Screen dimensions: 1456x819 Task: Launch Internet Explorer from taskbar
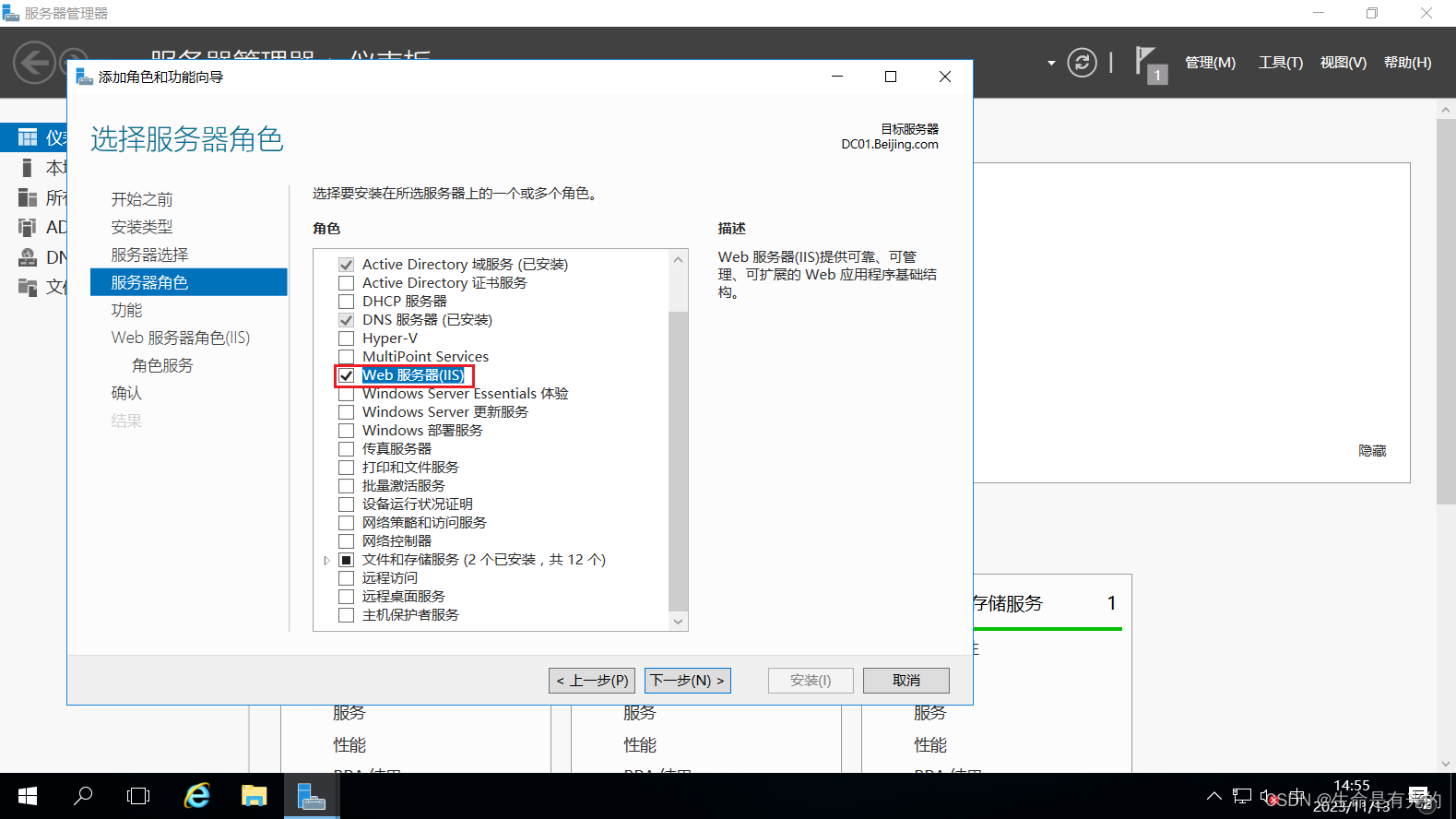point(197,796)
